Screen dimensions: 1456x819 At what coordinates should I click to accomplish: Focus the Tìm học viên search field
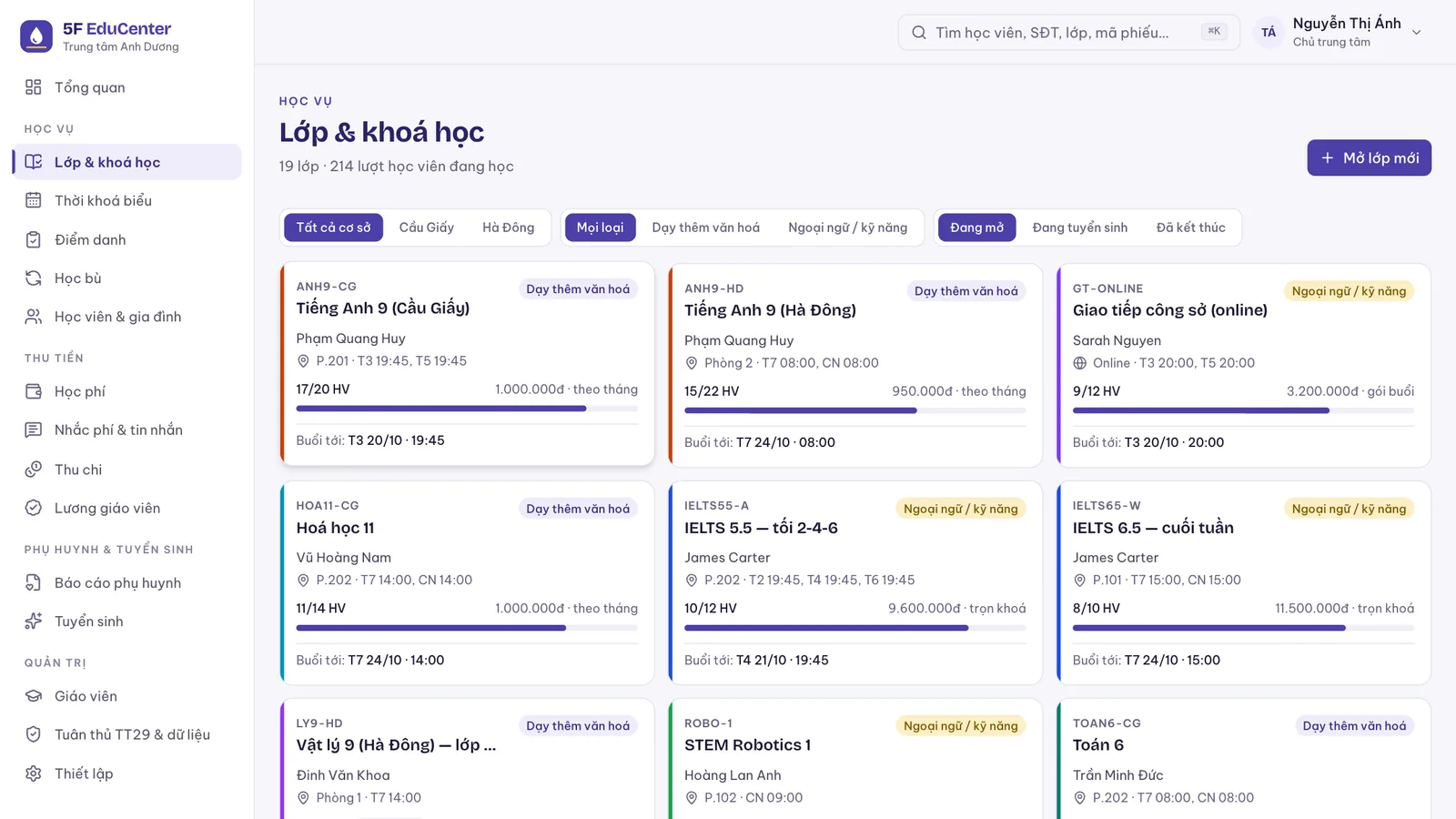pos(1068,33)
